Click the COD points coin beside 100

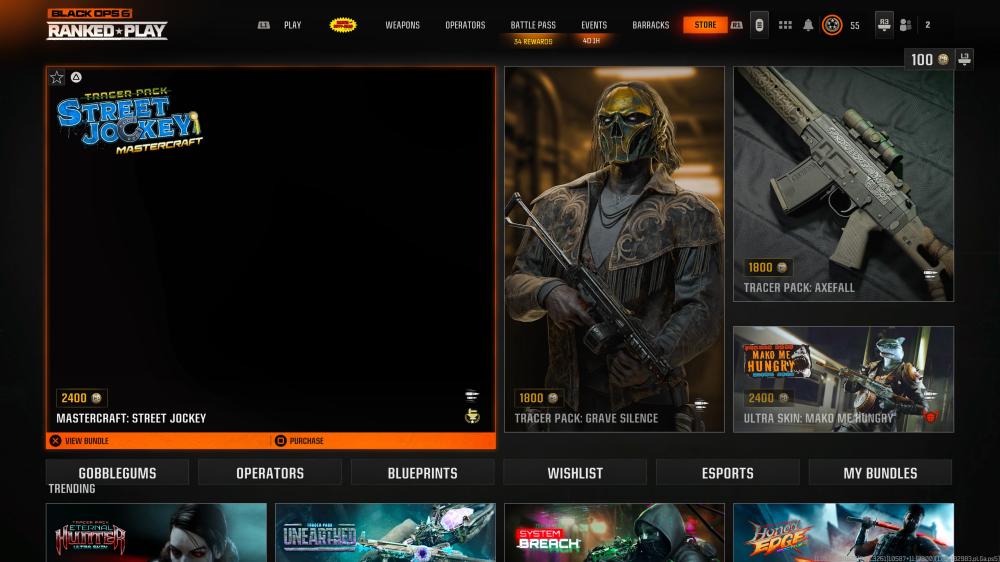pyautogui.click(x=943, y=59)
